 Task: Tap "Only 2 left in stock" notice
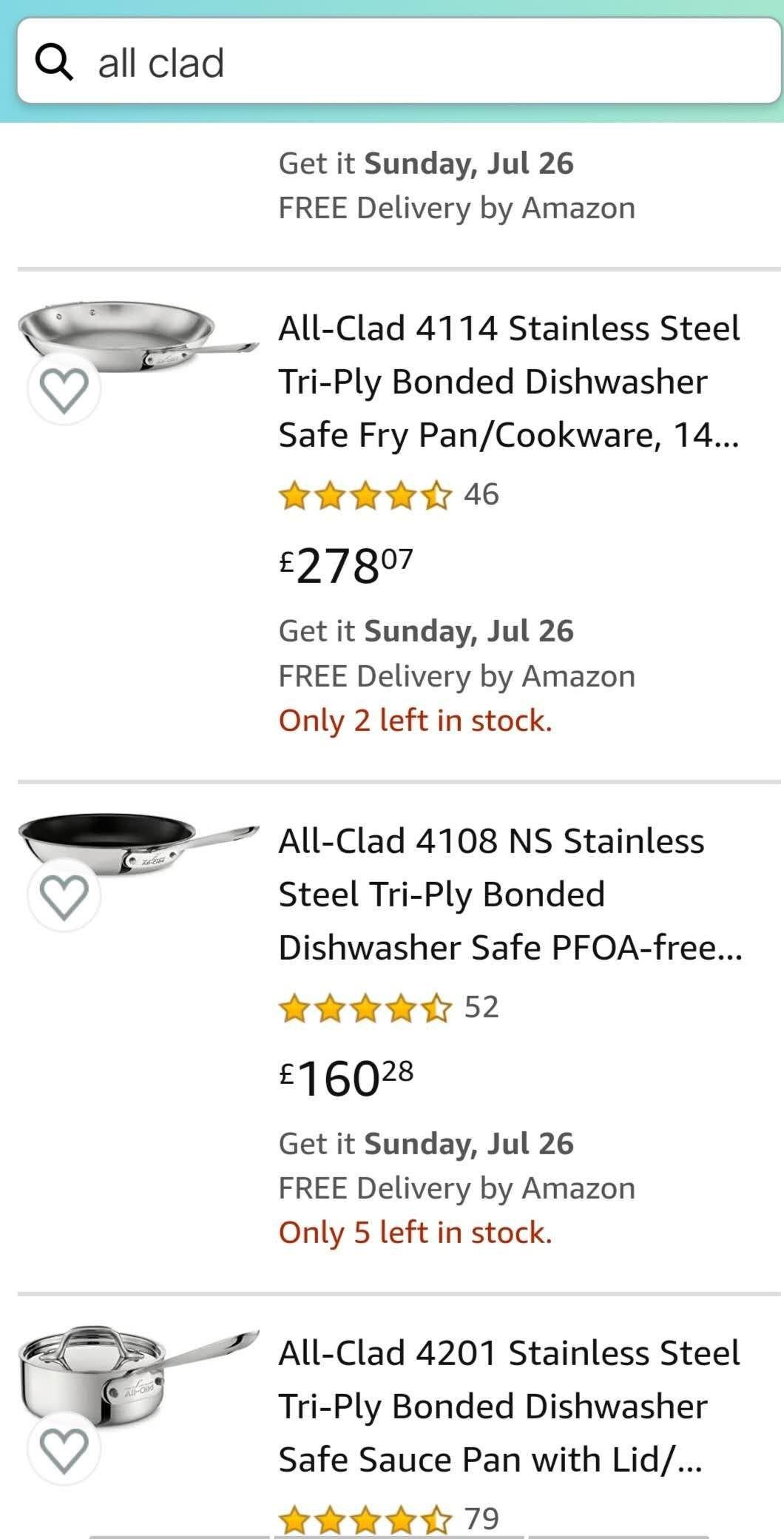(x=415, y=721)
